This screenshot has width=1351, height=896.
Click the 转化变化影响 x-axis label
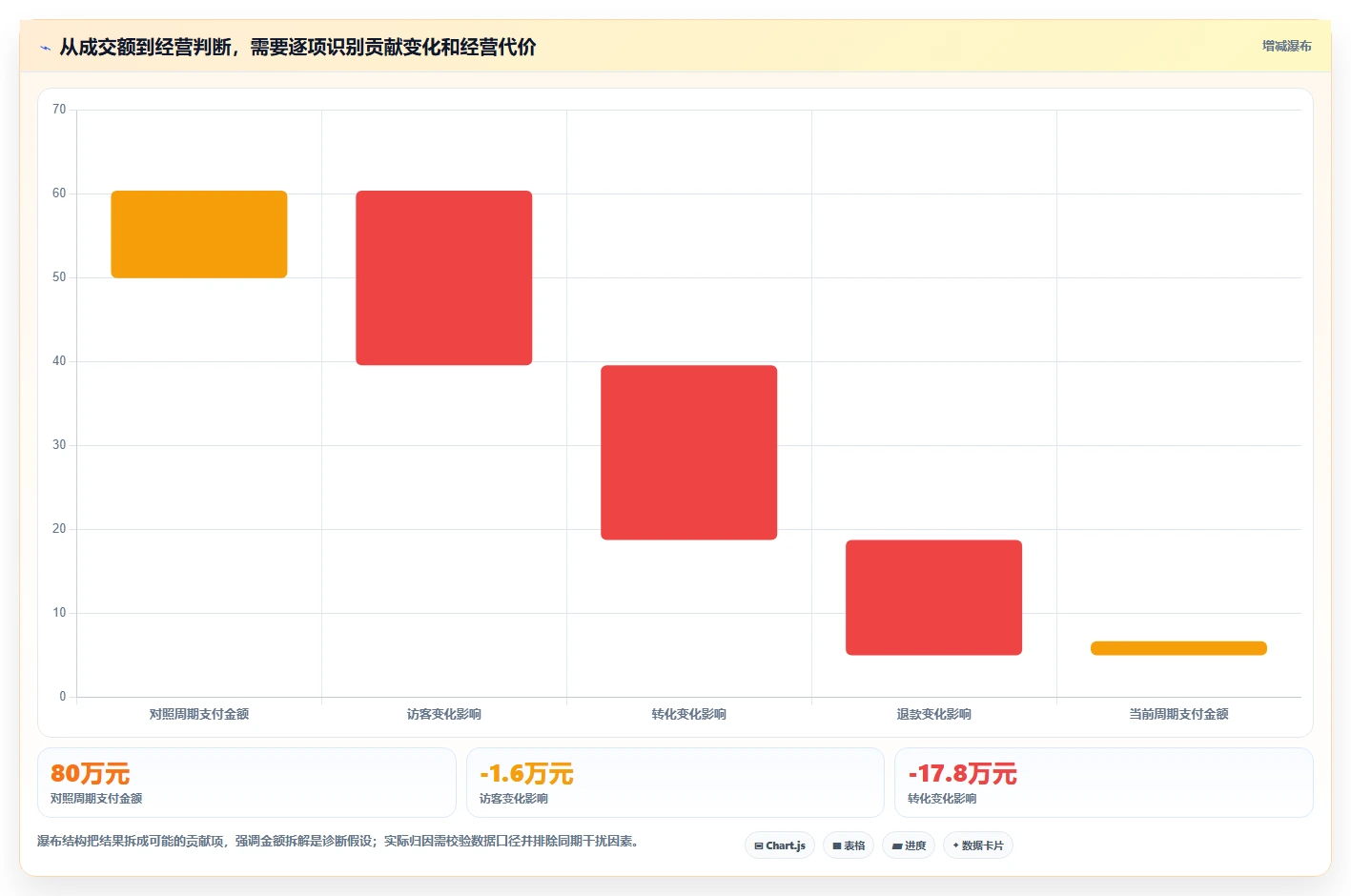[689, 714]
